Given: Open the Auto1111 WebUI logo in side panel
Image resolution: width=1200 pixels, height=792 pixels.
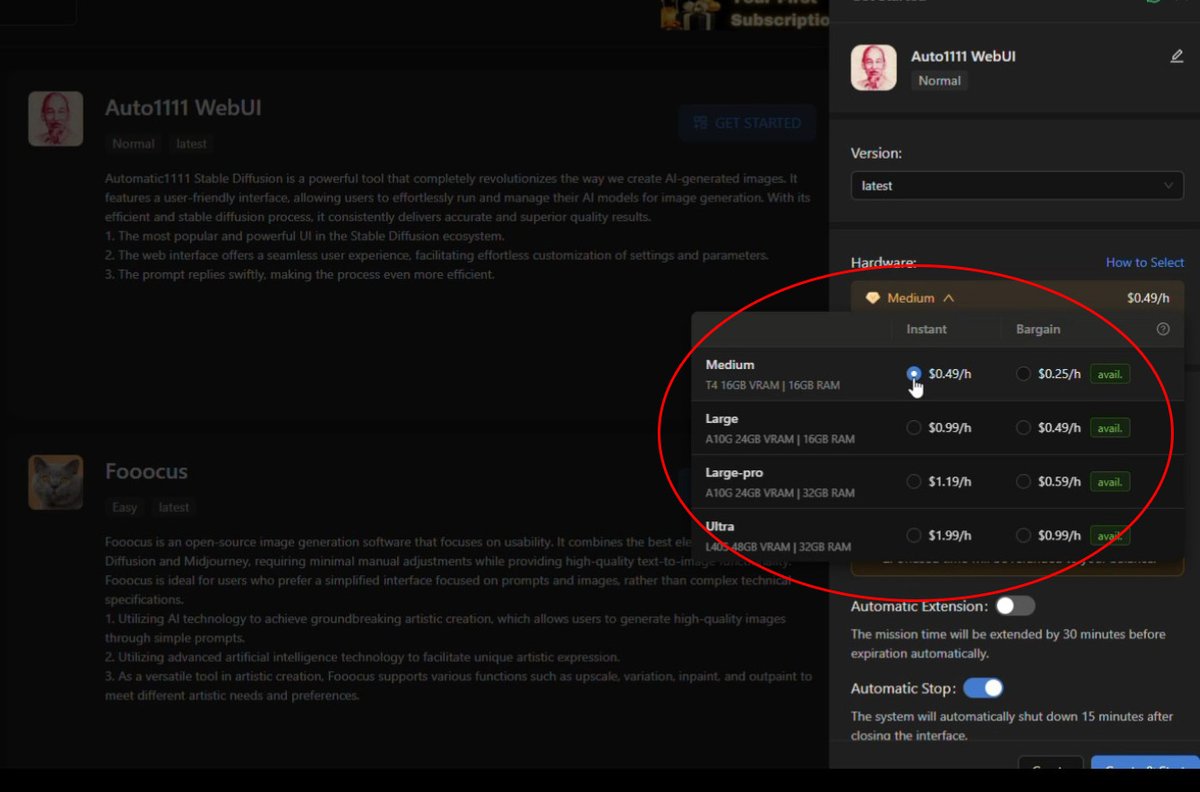Looking at the screenshot, I should pyautogui.click(x=874, y=68).
